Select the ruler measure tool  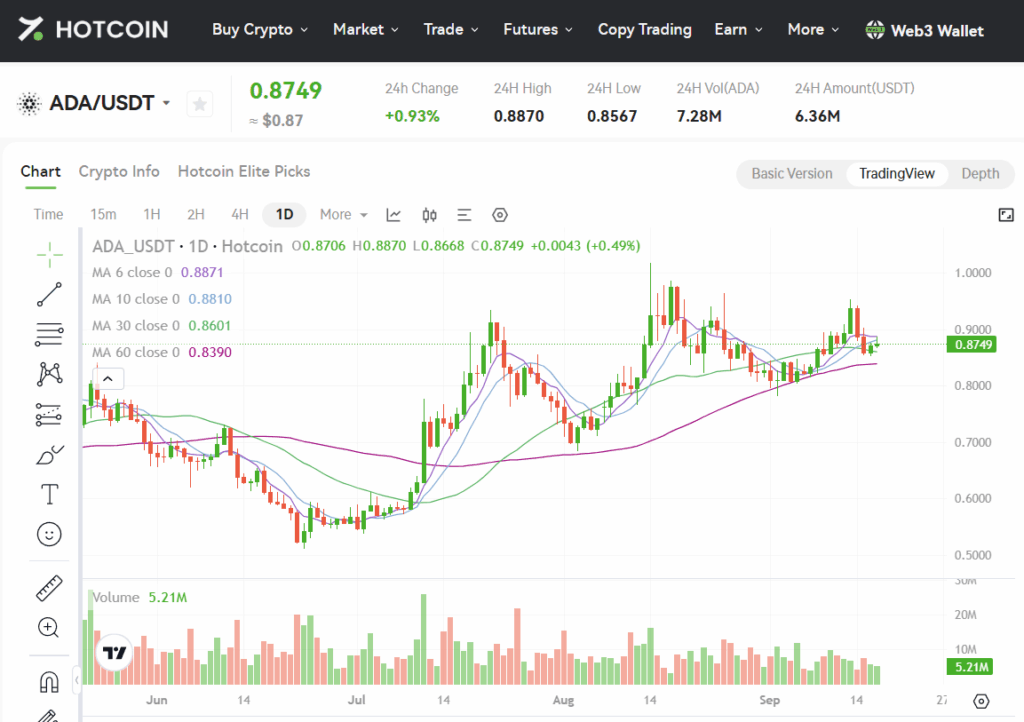click(x=50, y=588)
